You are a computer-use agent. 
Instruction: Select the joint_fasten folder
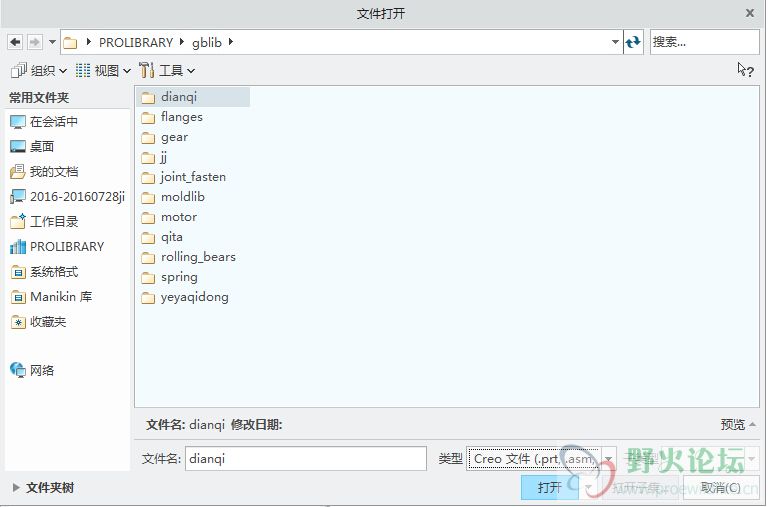[183, 177]
